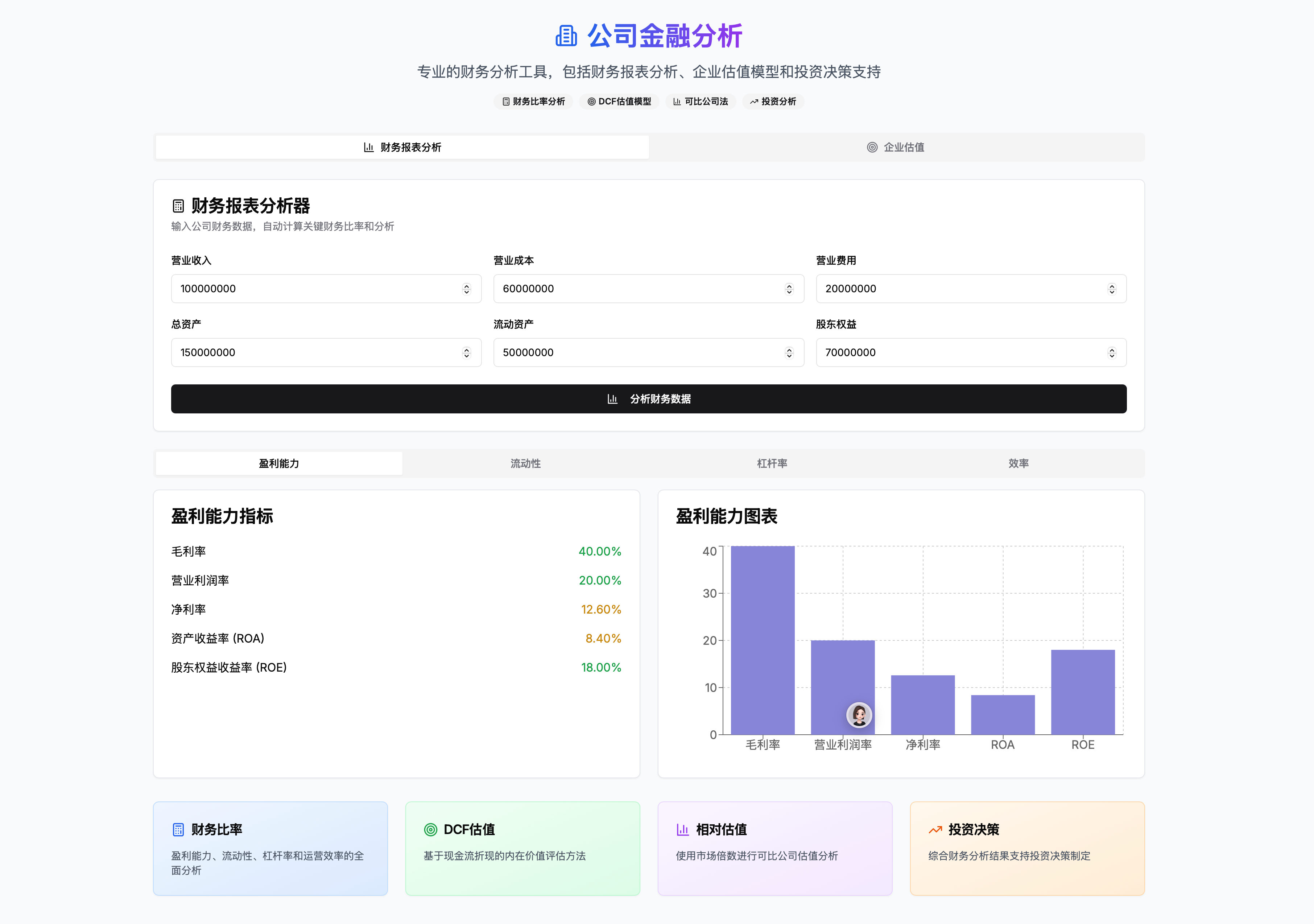Open the 流动性 tab

[x=525, y=463]
